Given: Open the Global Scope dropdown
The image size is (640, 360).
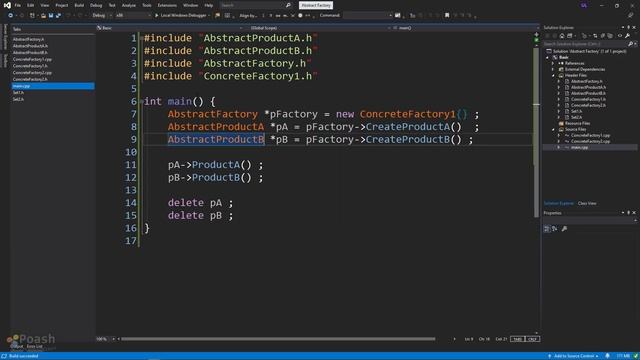Looking at the screenshot, I should point(316,28).
